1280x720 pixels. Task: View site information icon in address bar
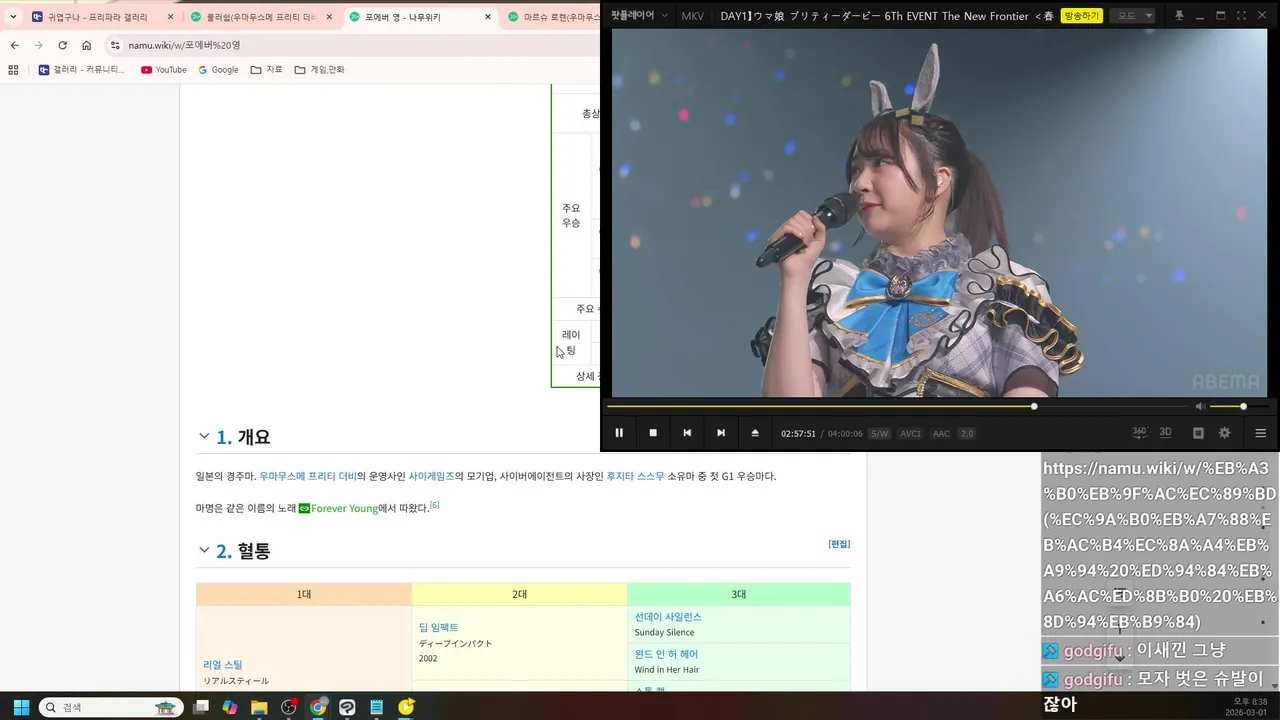(115, 45)
